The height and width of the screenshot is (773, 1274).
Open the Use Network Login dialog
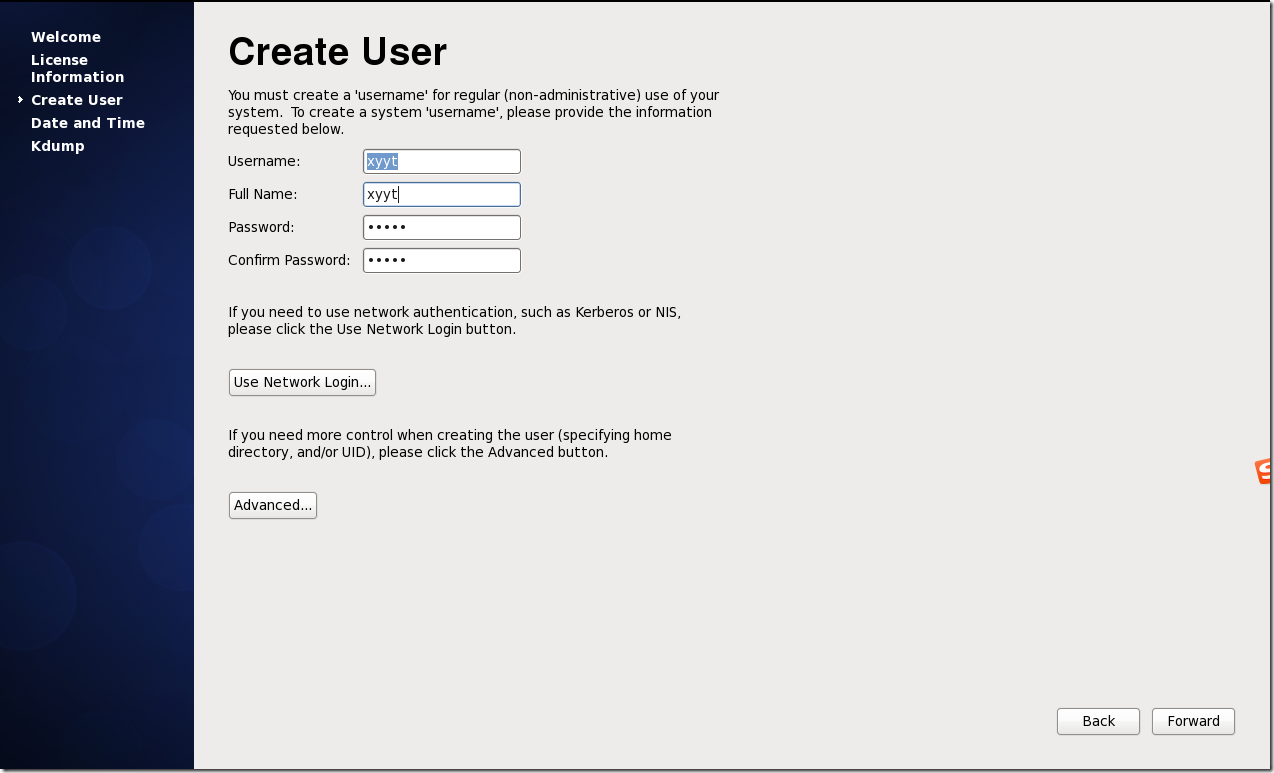[302, 382]
